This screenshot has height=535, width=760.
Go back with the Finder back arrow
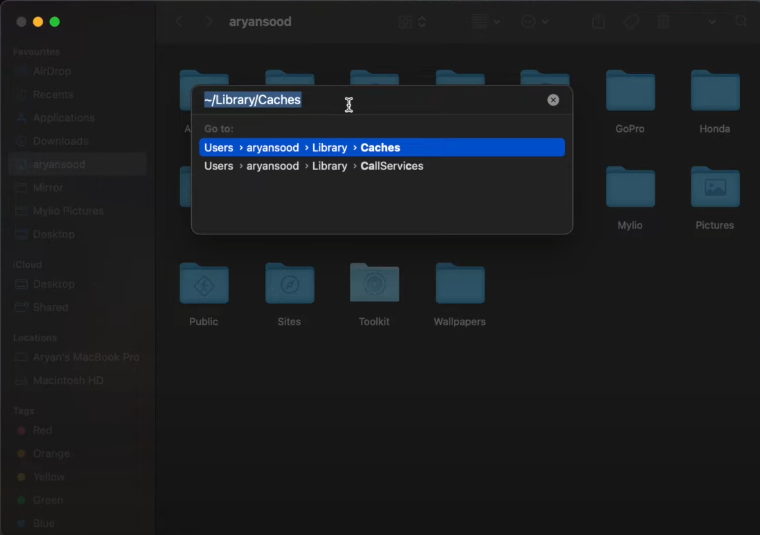point(179,21)
